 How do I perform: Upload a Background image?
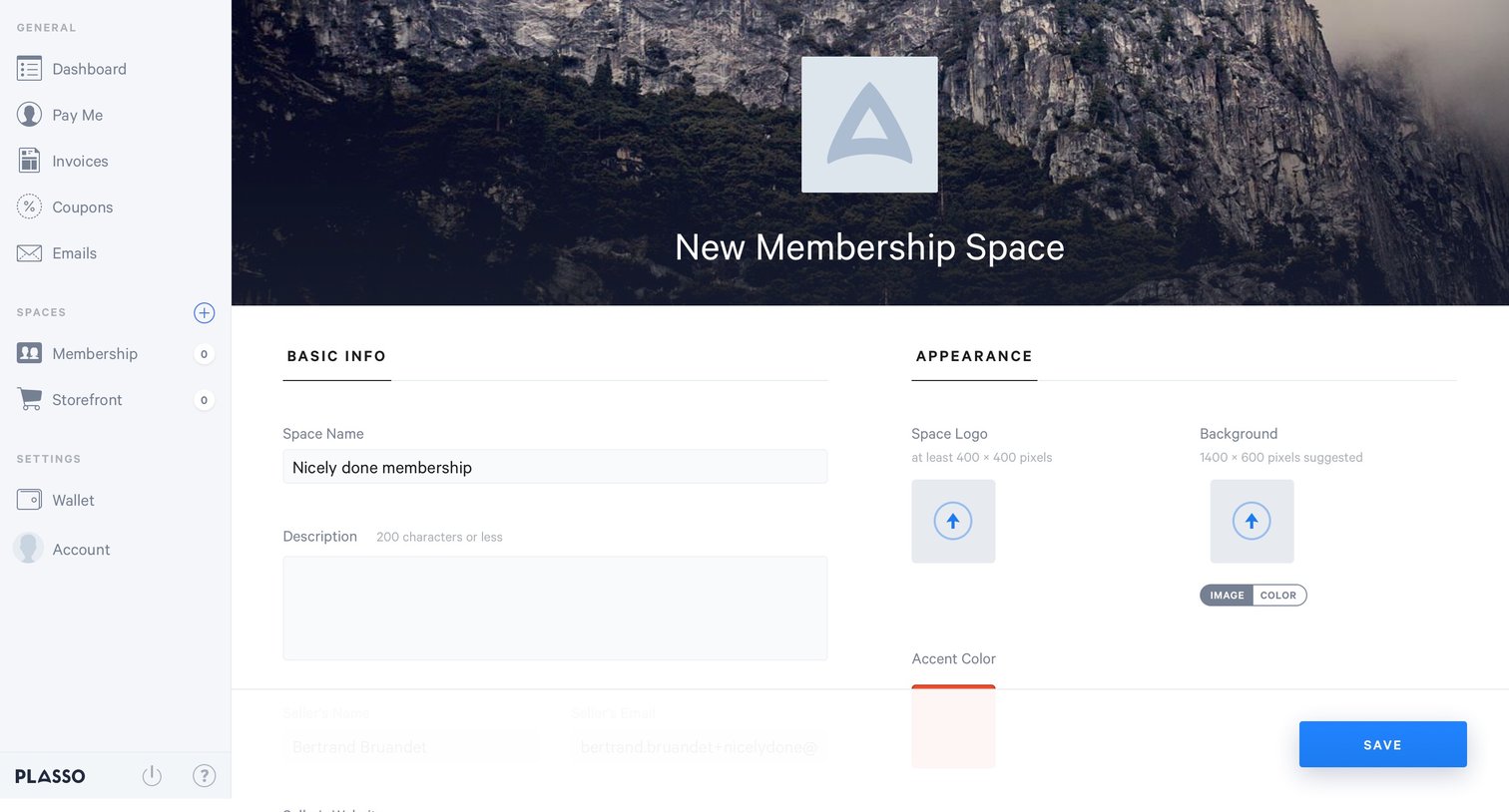click(x=1252, y=521)
